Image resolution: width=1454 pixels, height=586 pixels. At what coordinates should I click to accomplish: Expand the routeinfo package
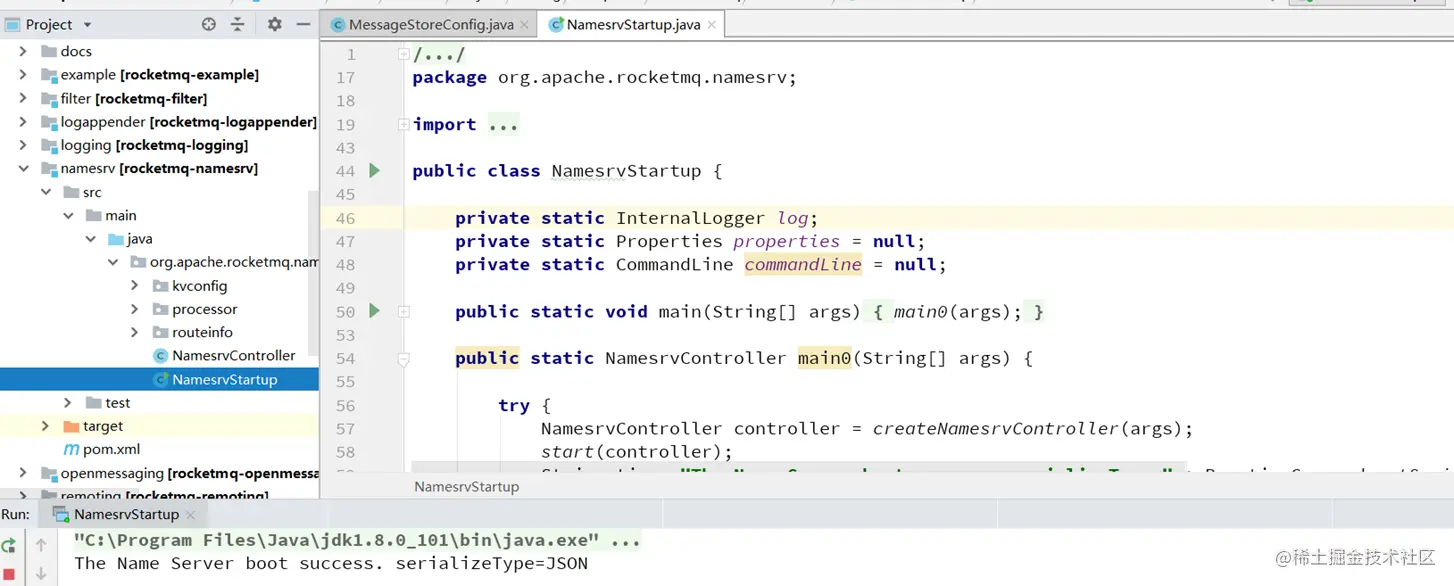tap(135, 332)
